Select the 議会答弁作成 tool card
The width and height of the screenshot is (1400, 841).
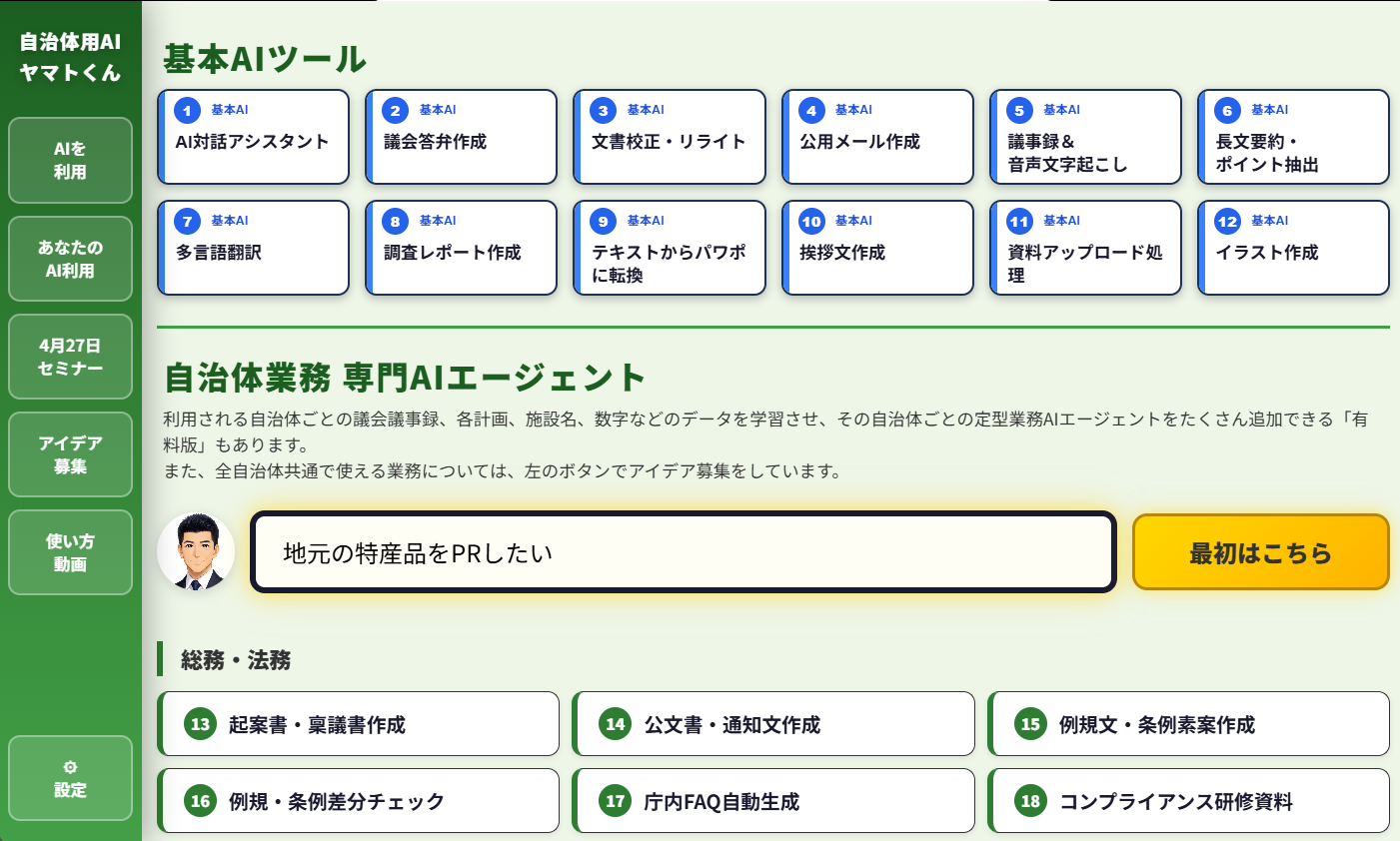point(461,138)
